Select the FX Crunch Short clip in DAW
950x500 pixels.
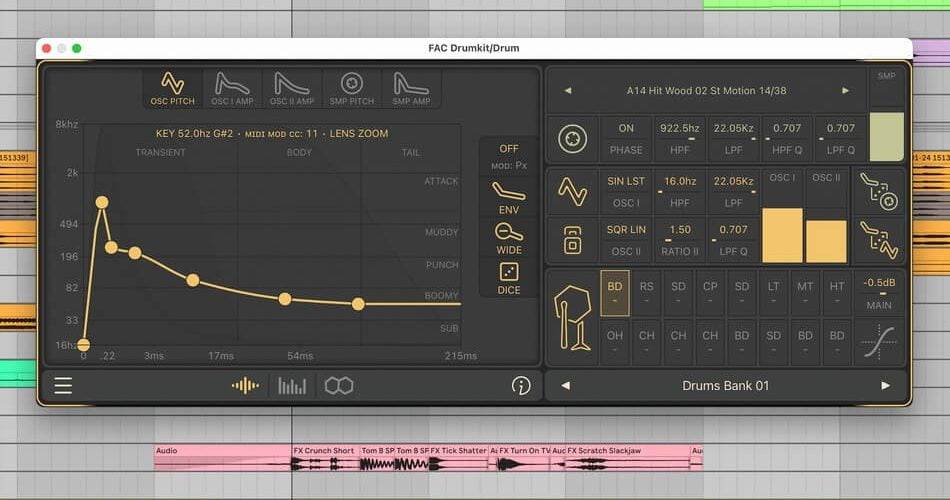click(x=326, y=458)
